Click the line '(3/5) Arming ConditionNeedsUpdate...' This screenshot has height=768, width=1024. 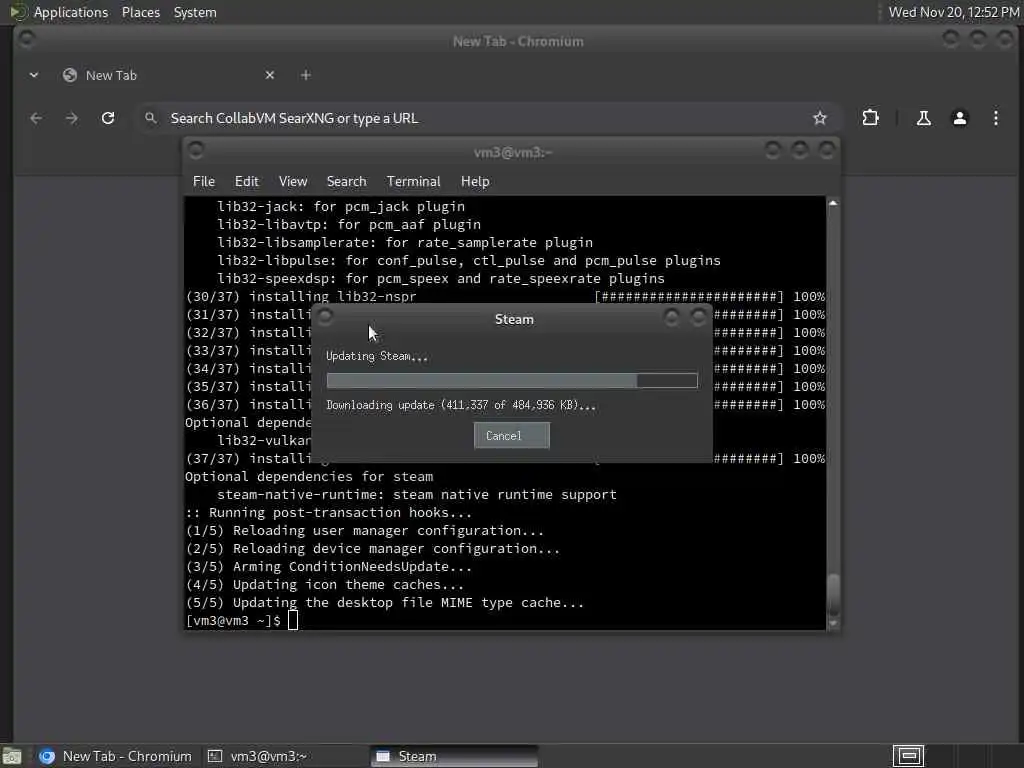tap(328, 567)
